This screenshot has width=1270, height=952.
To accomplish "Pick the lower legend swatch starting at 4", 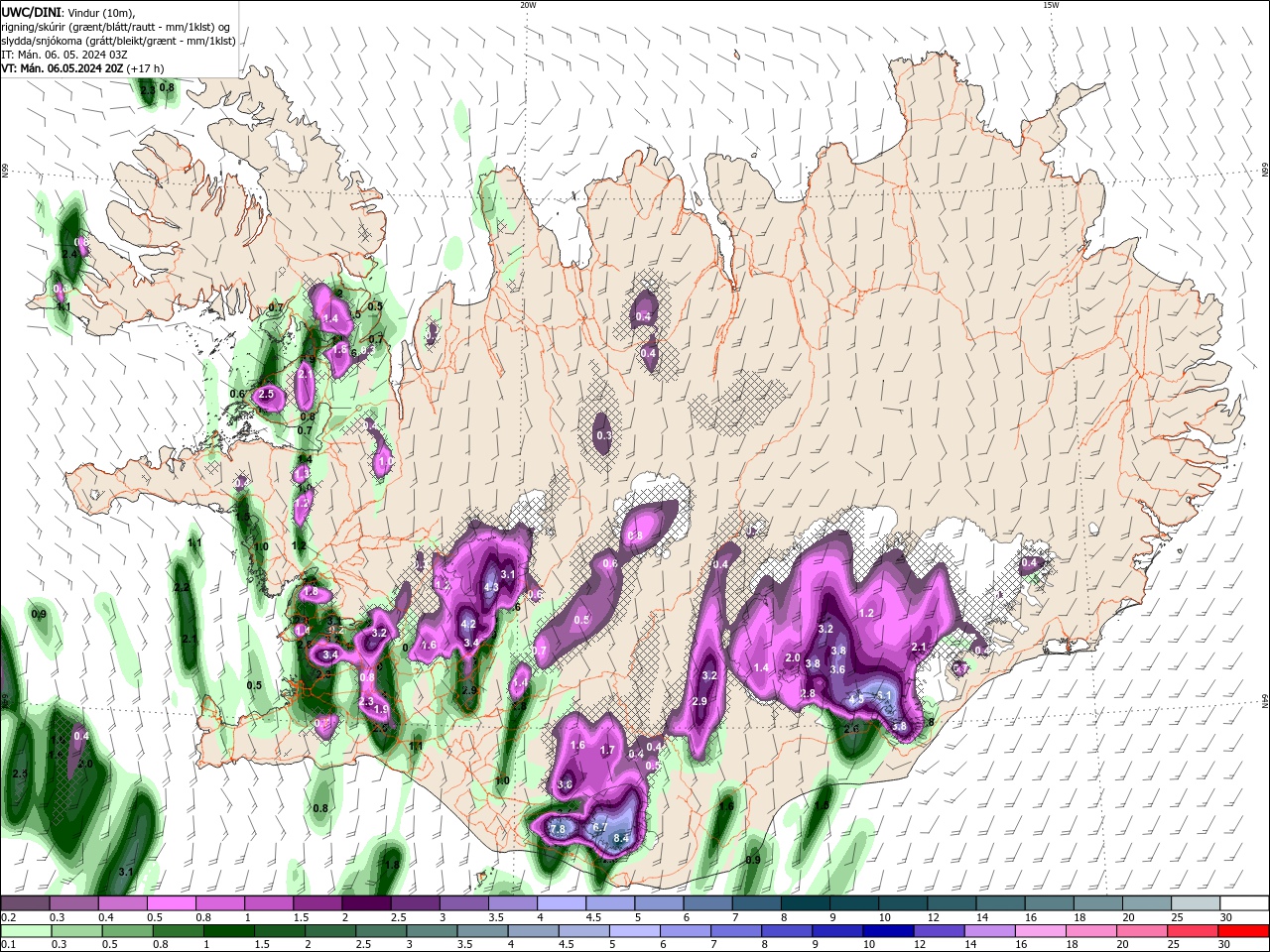I will coord(533,930).
